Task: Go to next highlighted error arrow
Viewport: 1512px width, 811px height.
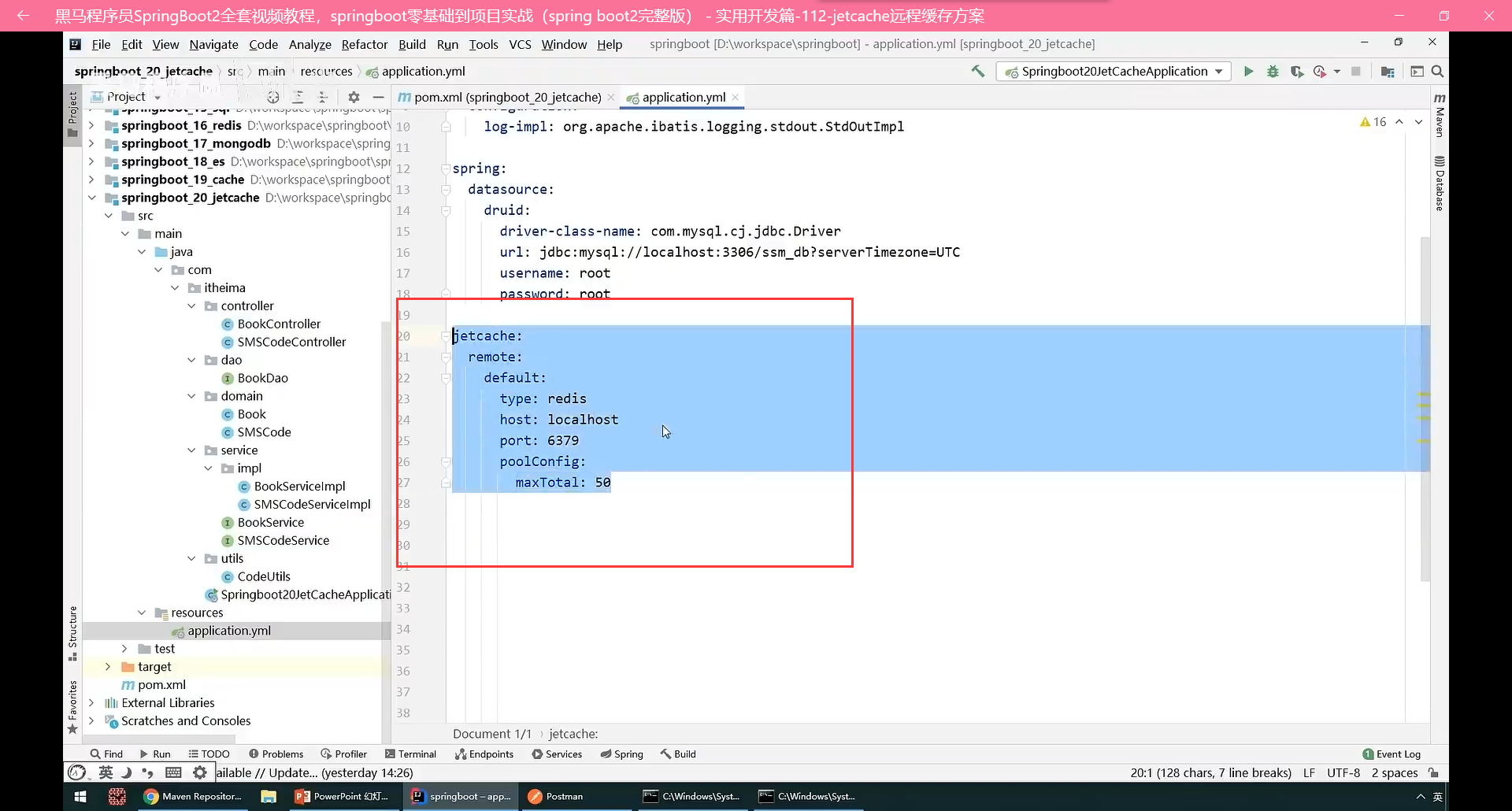Action: (x=1418, y=122)
